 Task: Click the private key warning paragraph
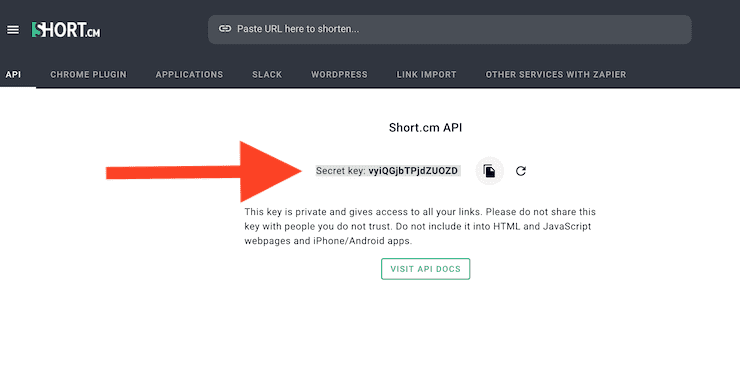pyautogui.click(x=420, y=226)
